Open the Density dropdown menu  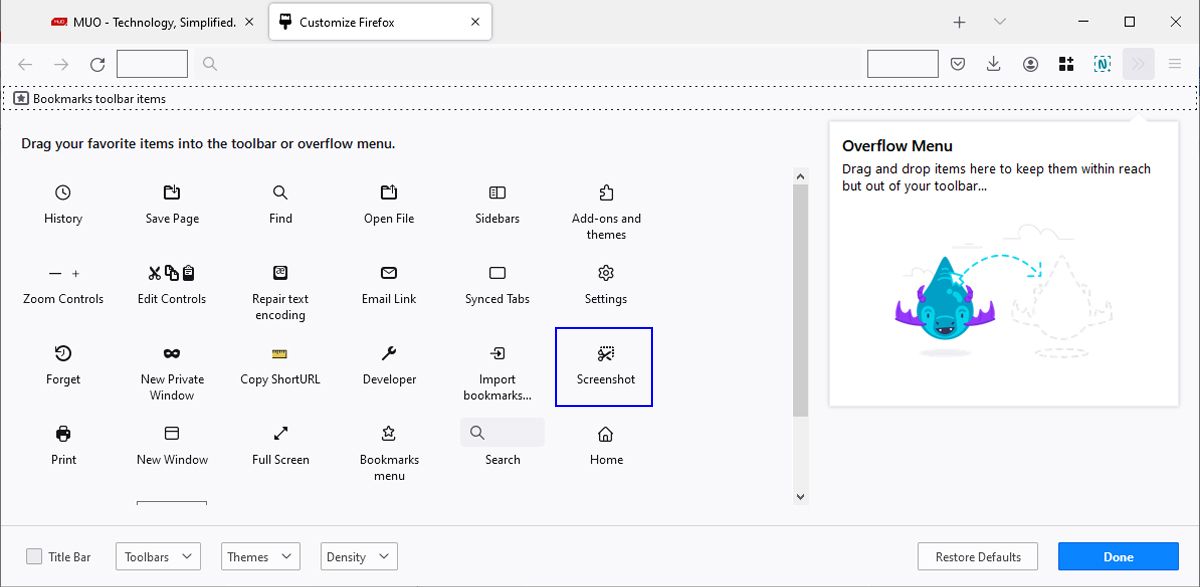(x=358, y=557)
